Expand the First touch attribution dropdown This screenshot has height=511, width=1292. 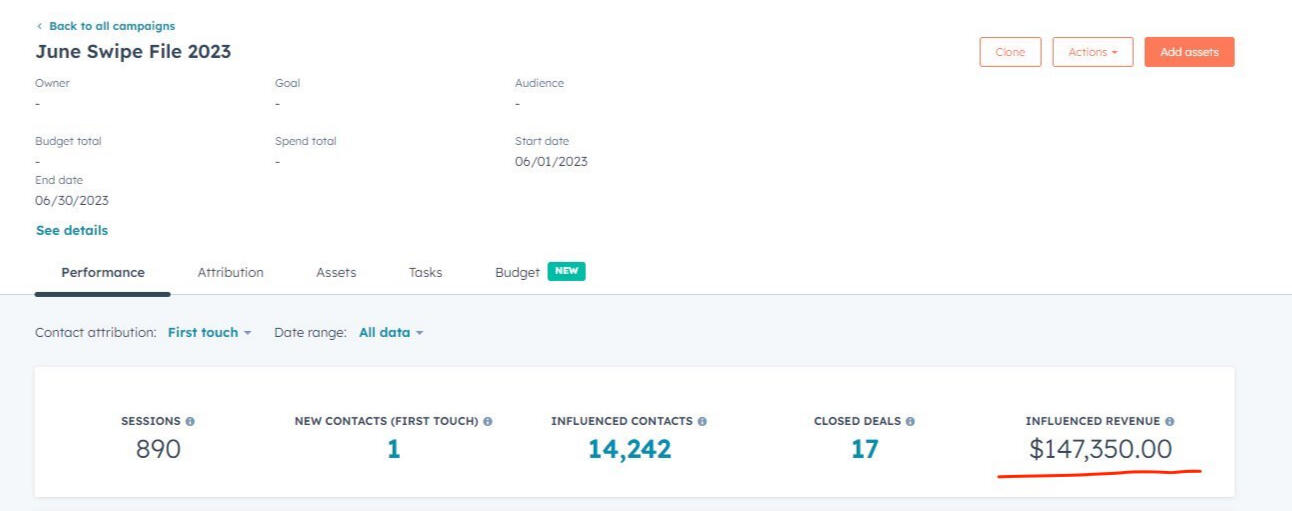(209, 333)
